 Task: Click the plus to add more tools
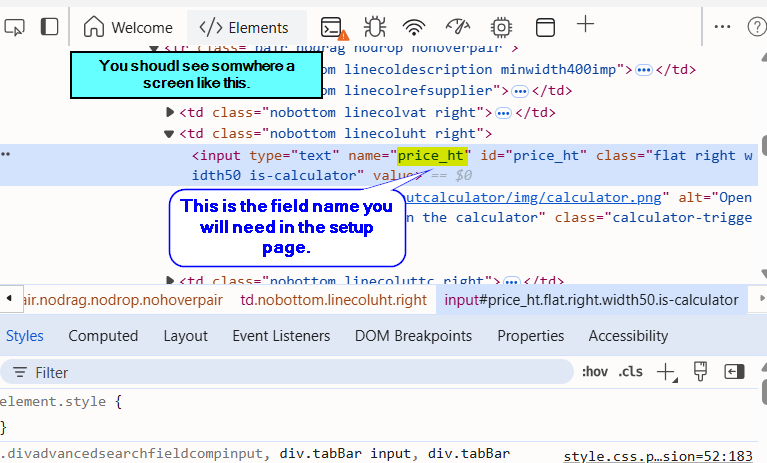(586, 25)
